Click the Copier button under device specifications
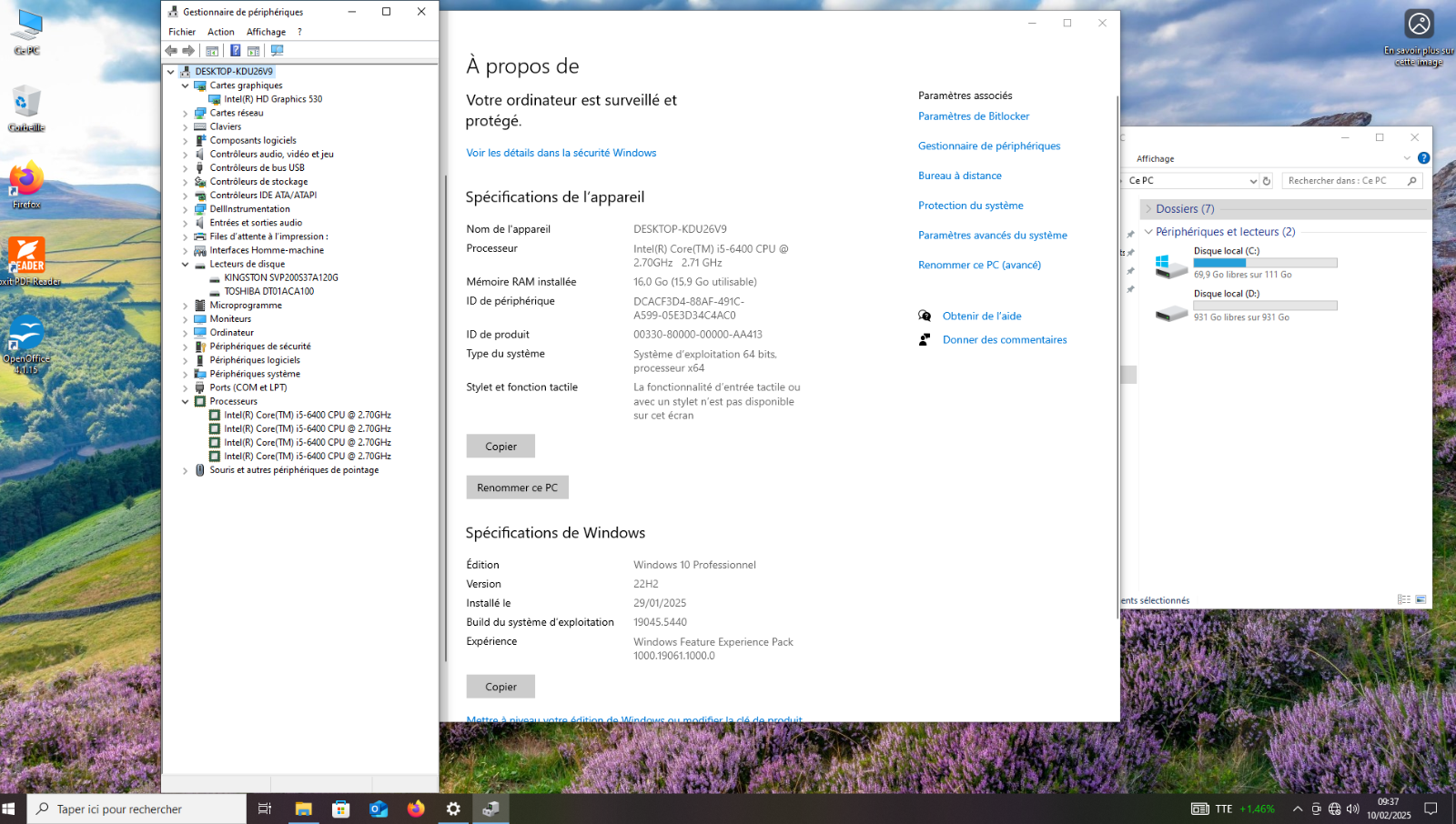The image size is (1456, 824). click(500, 447)
